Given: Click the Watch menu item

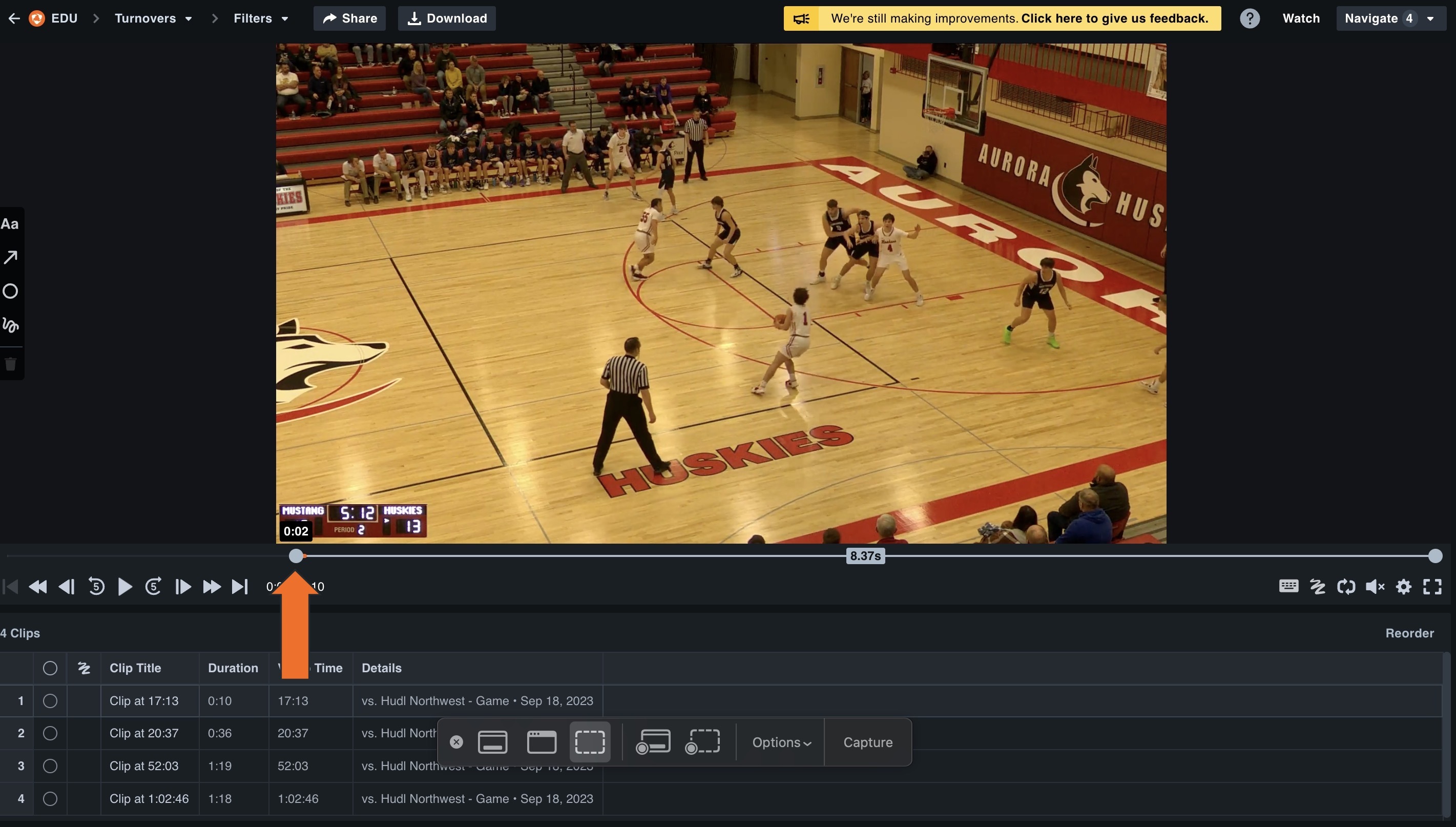Looking at the screenshot, I should pos(1301,18).
